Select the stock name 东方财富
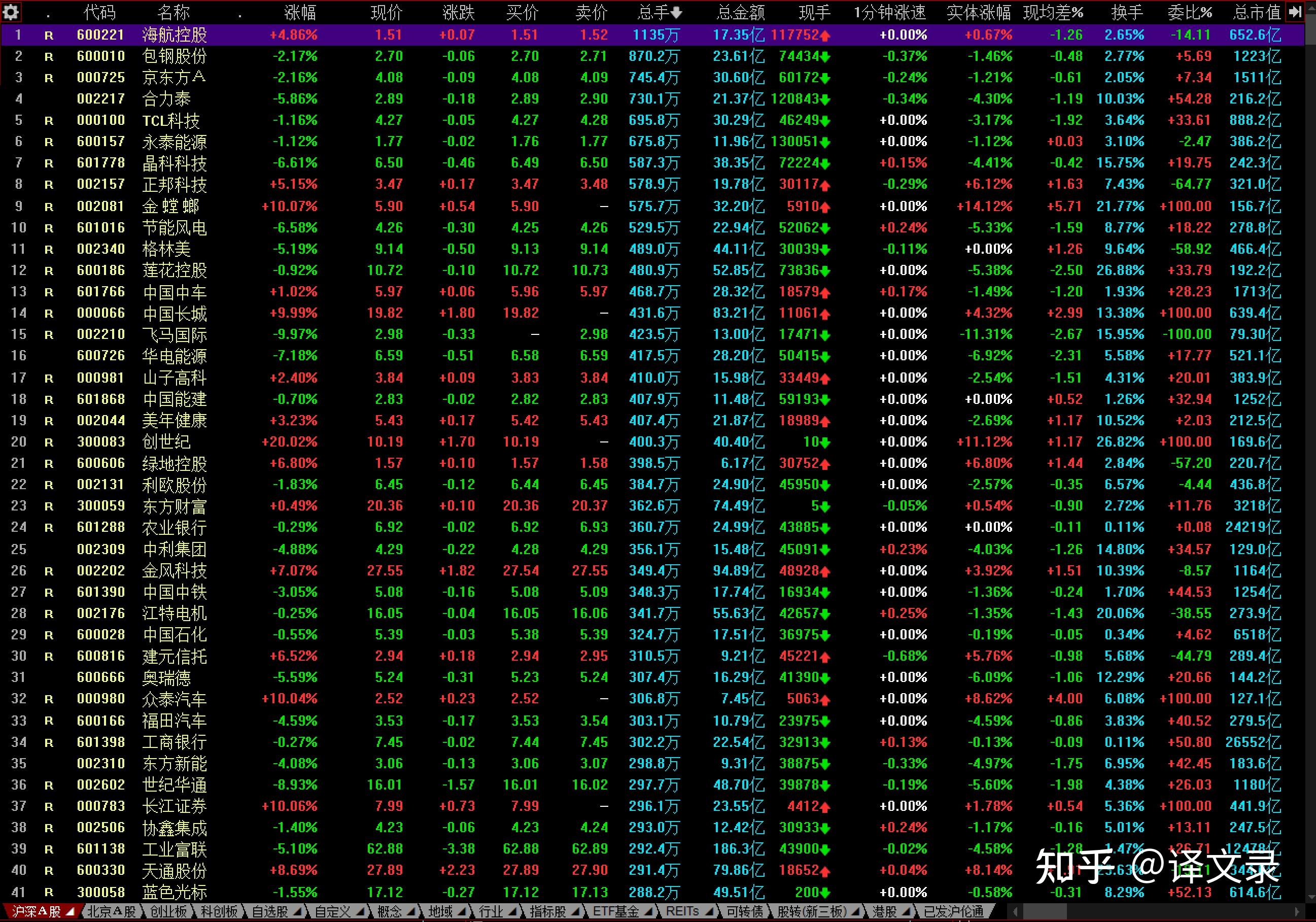The width and height of the screenshot is (1316, 922). (x=174, y=506)
